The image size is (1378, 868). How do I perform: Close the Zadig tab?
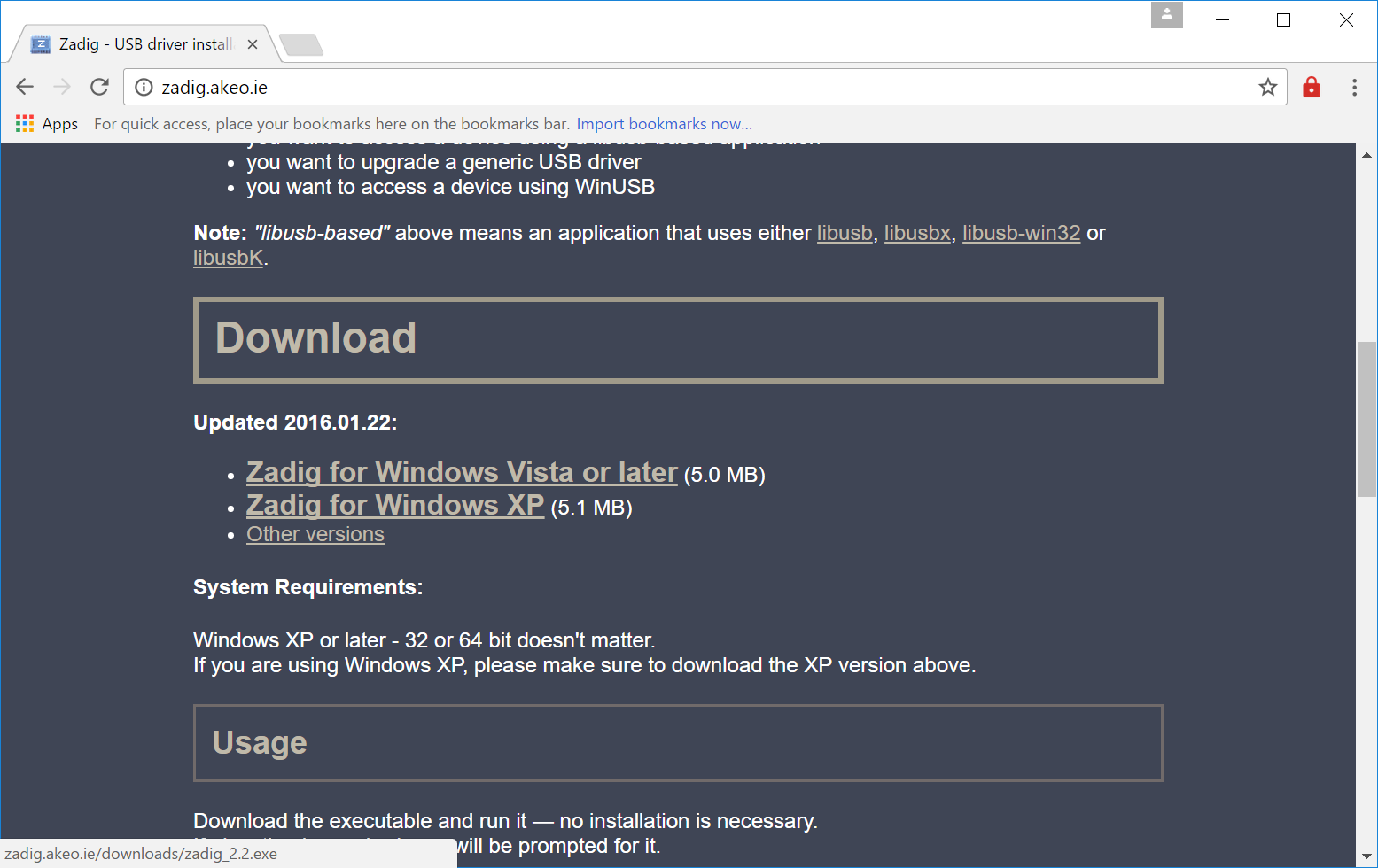pos(253,44)
